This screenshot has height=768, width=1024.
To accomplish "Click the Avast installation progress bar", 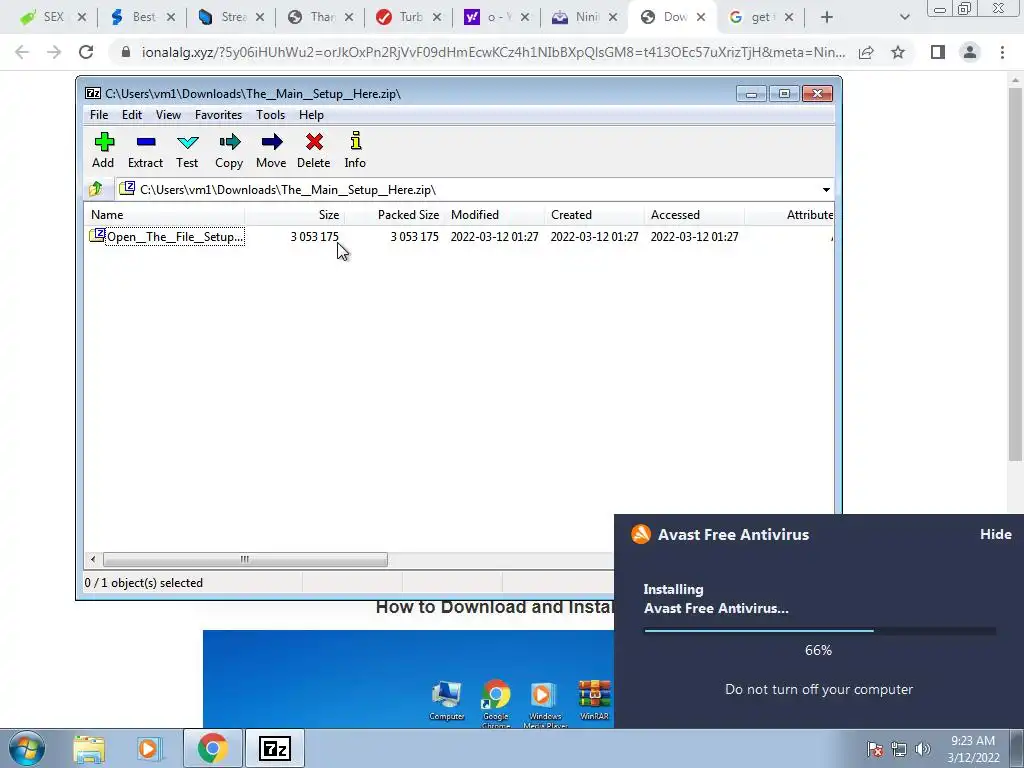I will coord(820,631).
